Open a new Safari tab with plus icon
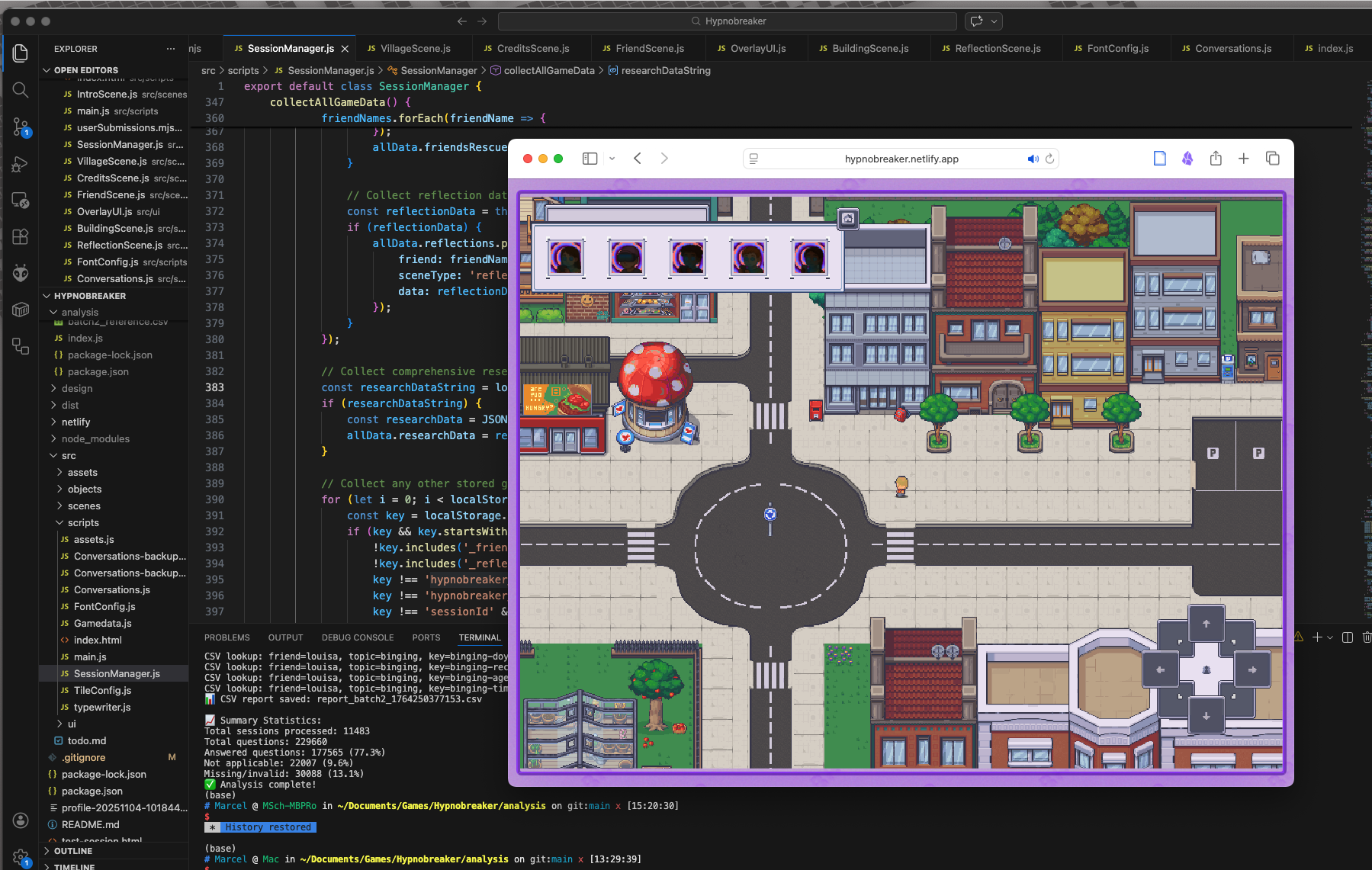The height and width of the screenshot is (870, 1372). coord(1244,159)
